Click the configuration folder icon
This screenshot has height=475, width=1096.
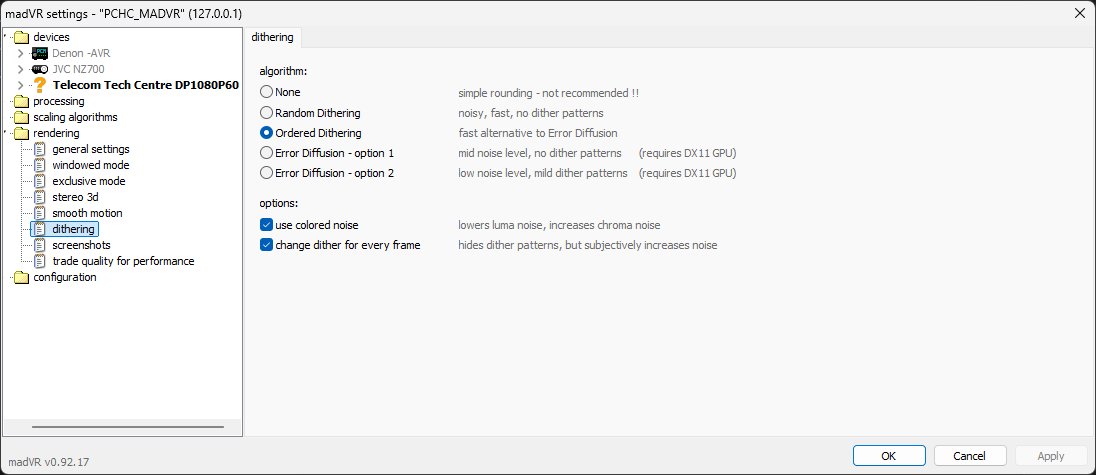[22, 277]
